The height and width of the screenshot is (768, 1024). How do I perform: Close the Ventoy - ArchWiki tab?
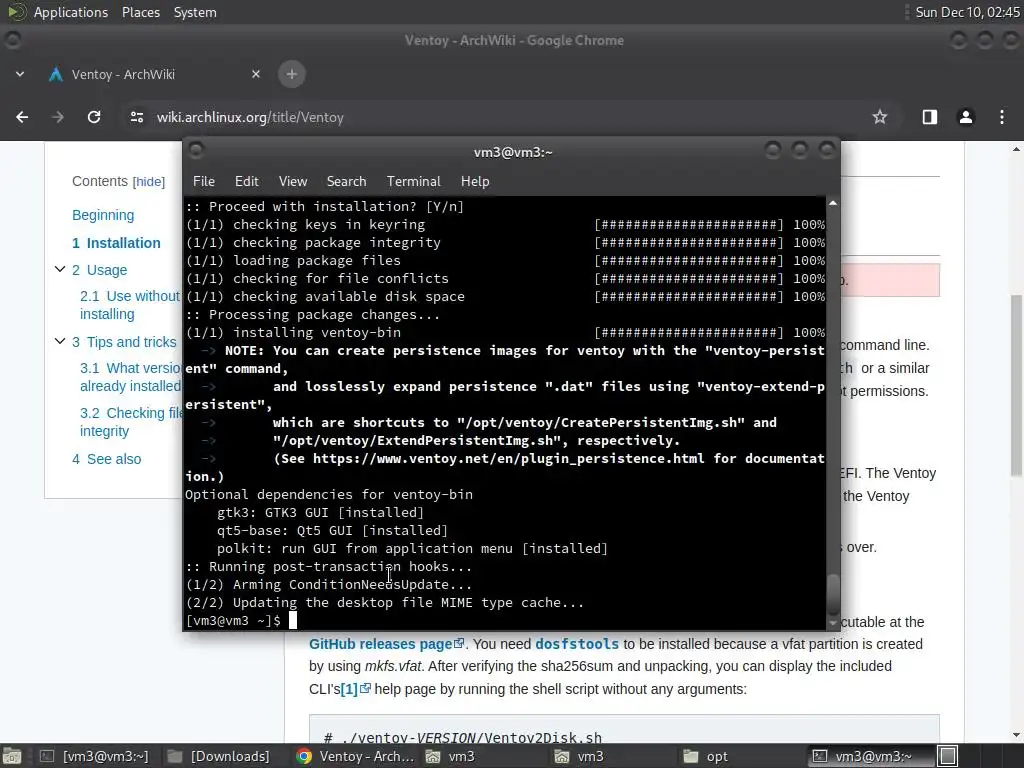(256, 74)
